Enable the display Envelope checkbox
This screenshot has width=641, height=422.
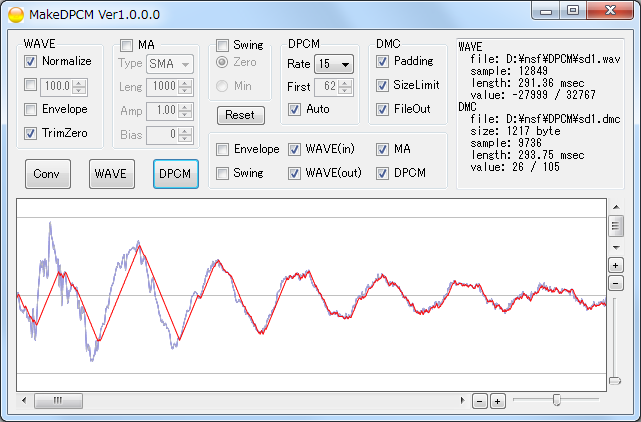coord(222,149)
